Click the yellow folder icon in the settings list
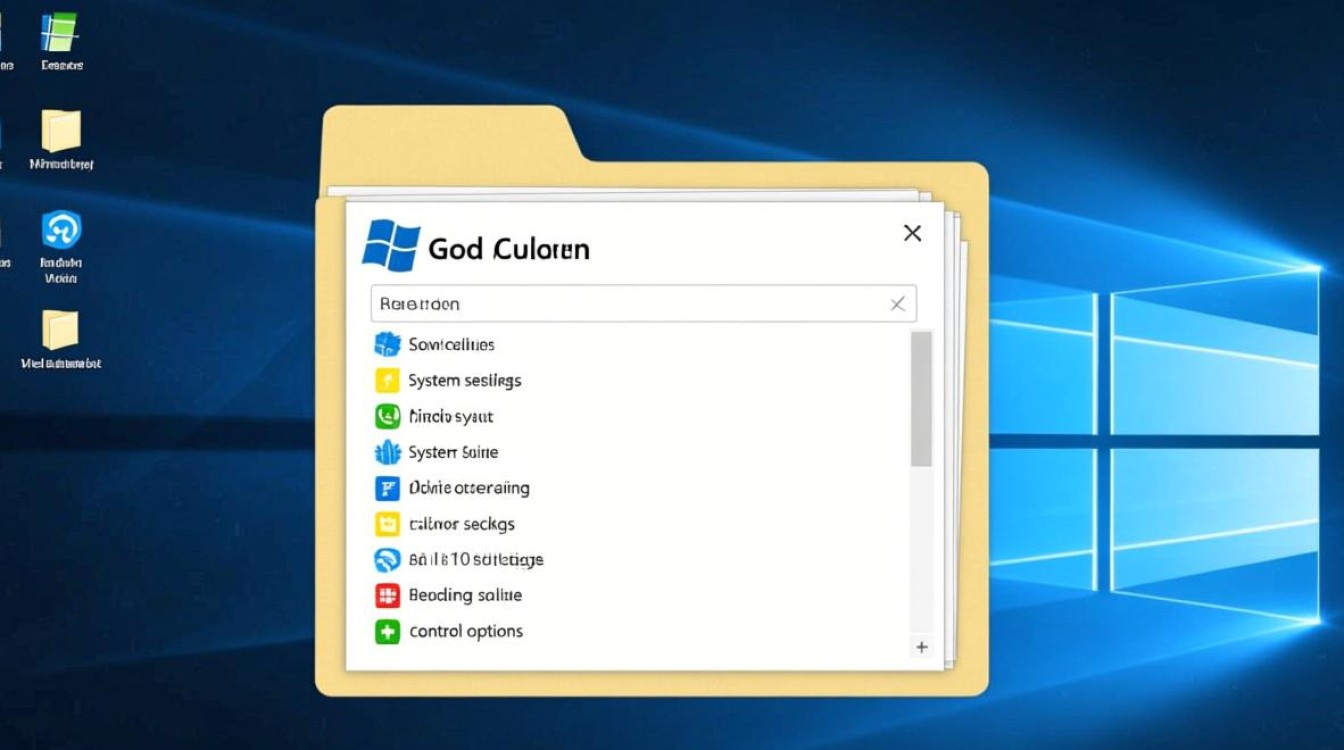The height and width of the screenshot is (750, 1344). pos(387,523)
